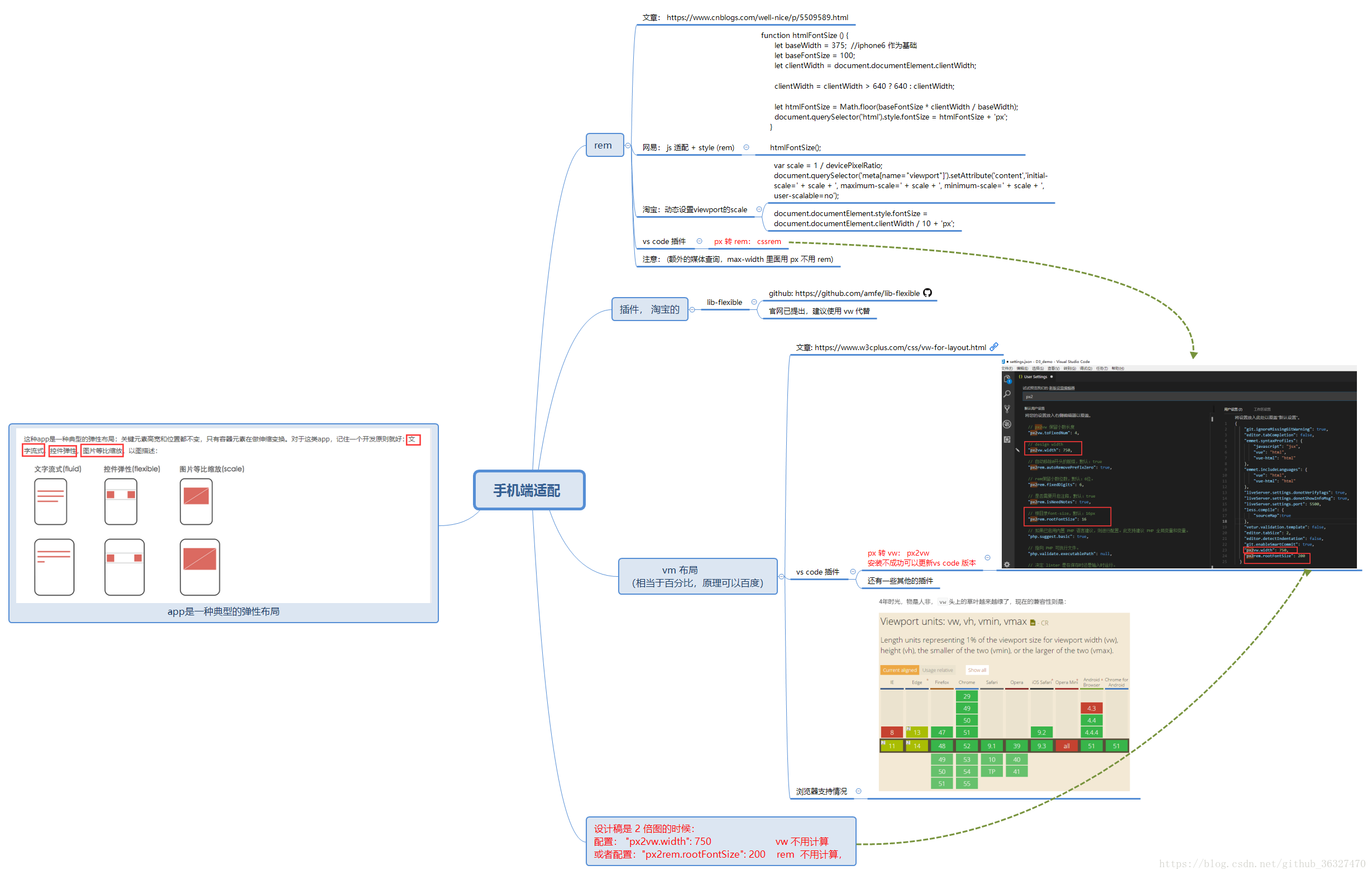Click the VS Code logo in title bar

tap(1004, 362)
